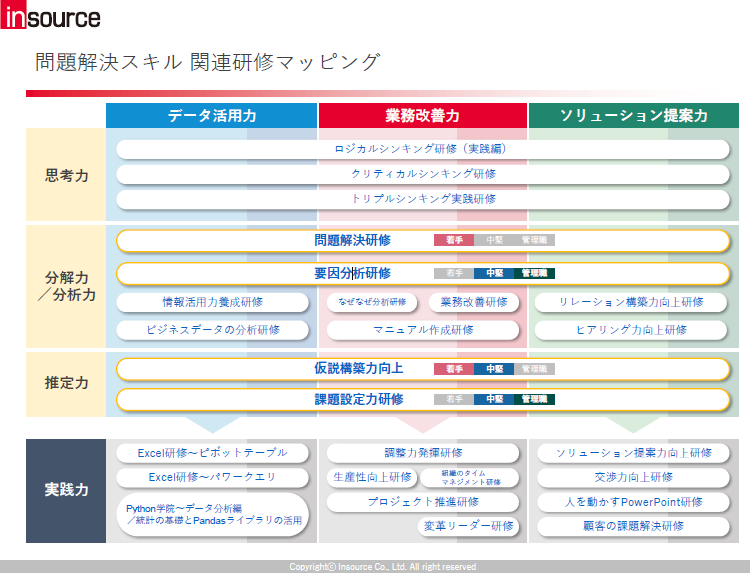Viewport: 750px width, 573px height.
Task: Click 中堅 tag next to 仮説構築力向上
Action: click(494, 369)
